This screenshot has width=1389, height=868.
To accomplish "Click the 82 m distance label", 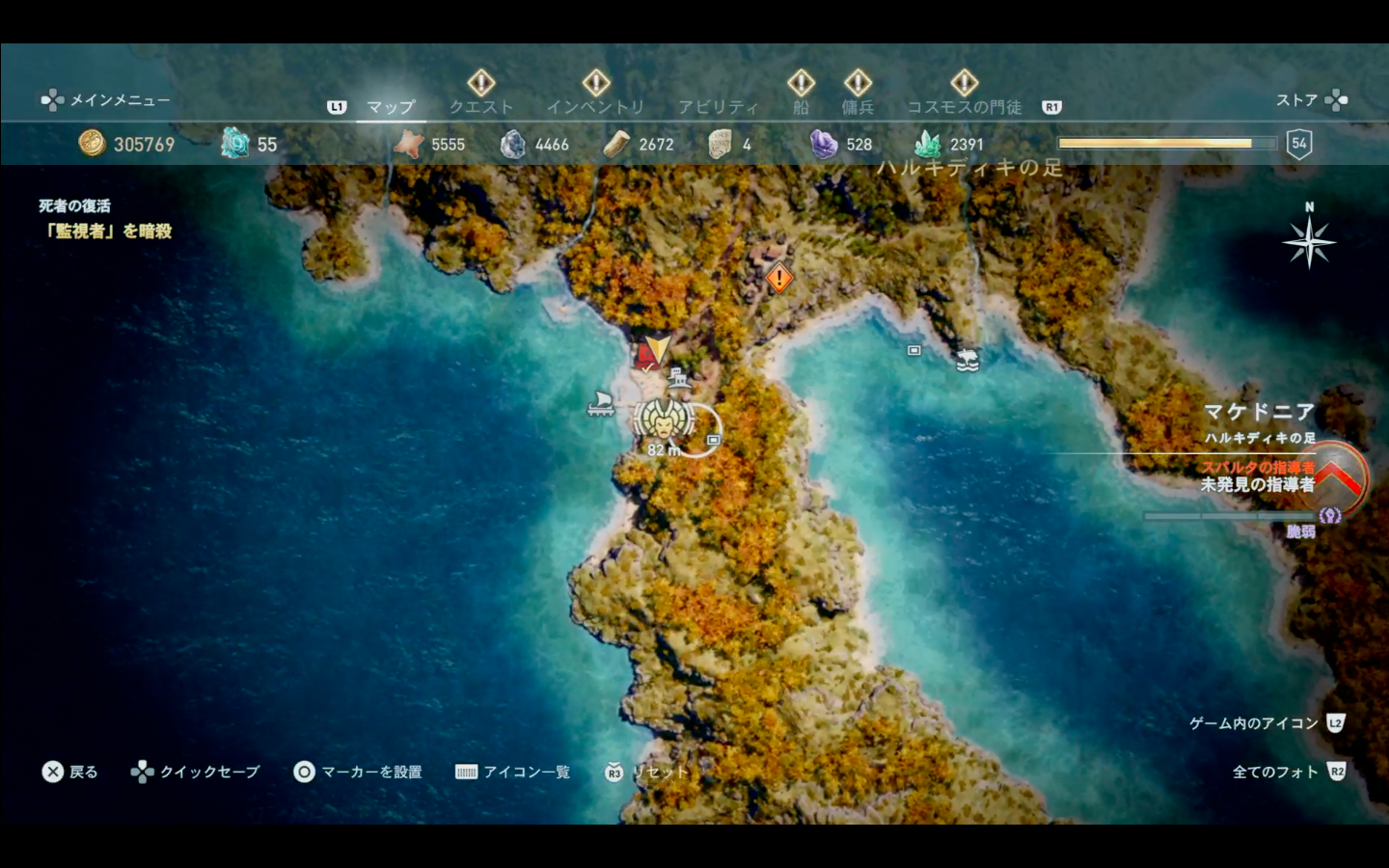I will pos(664,450).
